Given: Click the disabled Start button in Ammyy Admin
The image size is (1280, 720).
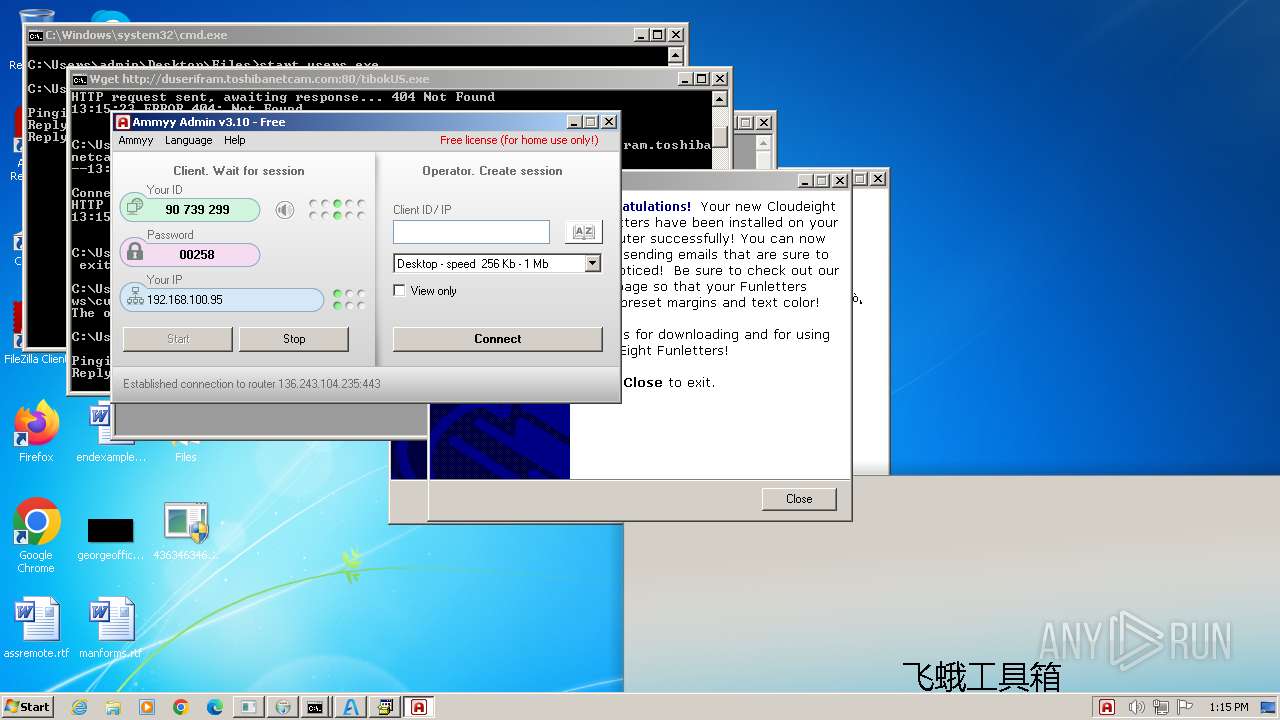Looking at the screenshot, I should pyautogui.click(x=178, y=339).
